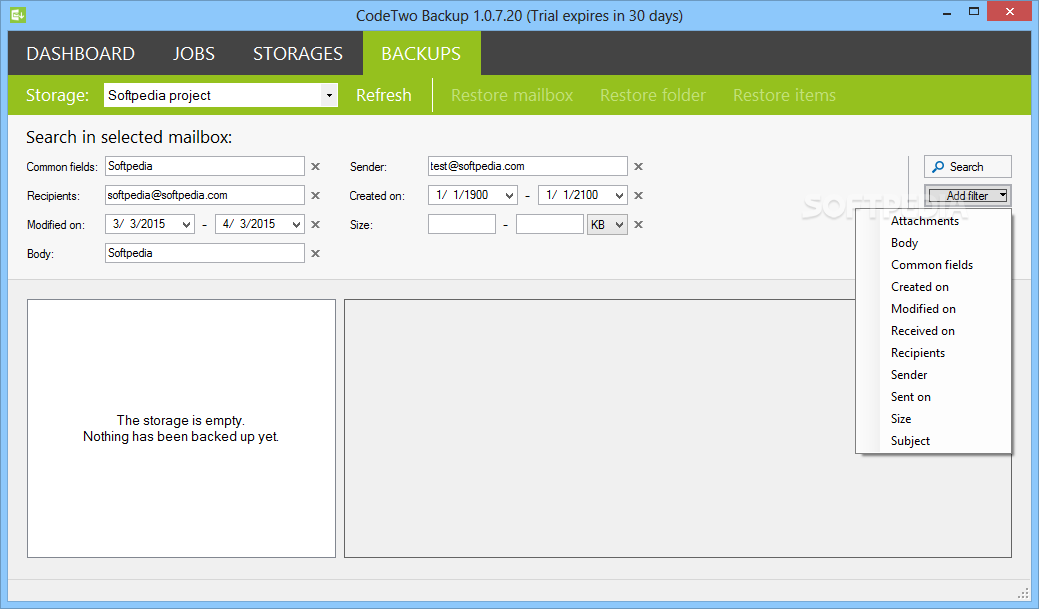Remove the Common fields filter with its X

tap(315, 166)
